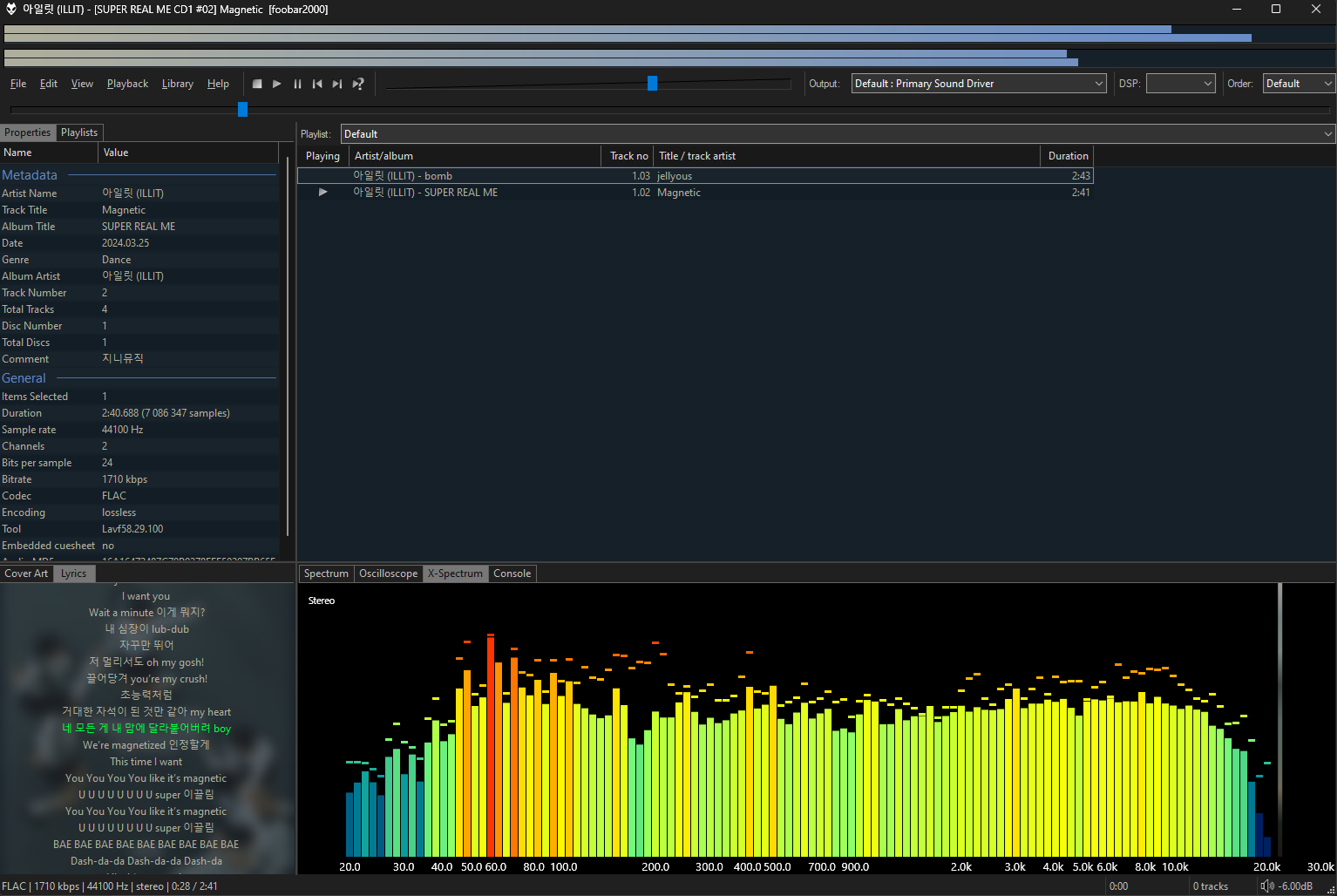Click the random playback icon

point(358,84)
